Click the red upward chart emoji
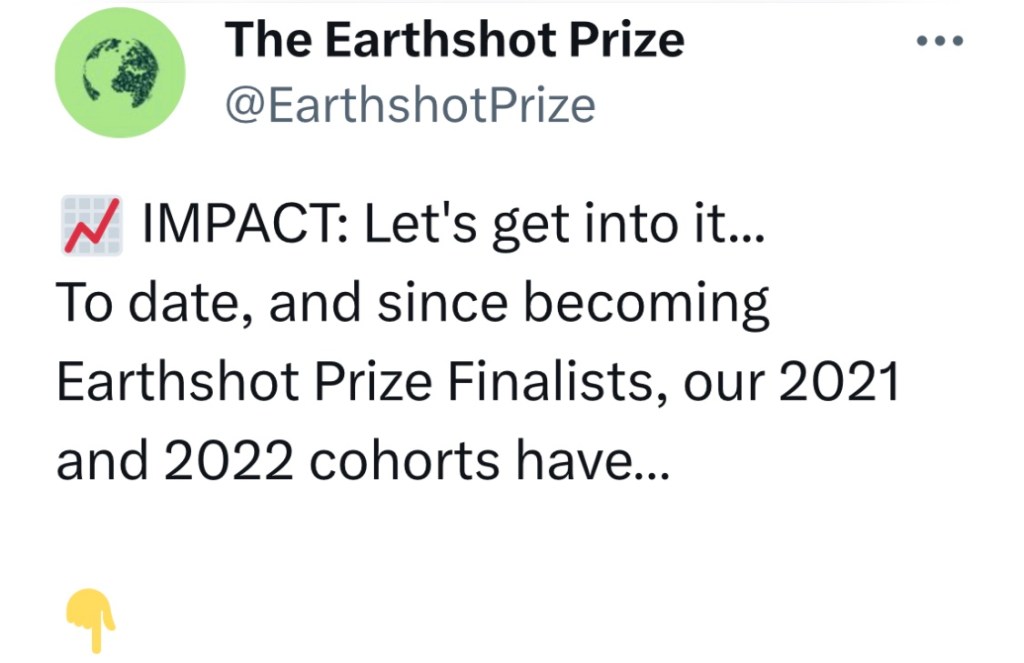 point(92,225)
